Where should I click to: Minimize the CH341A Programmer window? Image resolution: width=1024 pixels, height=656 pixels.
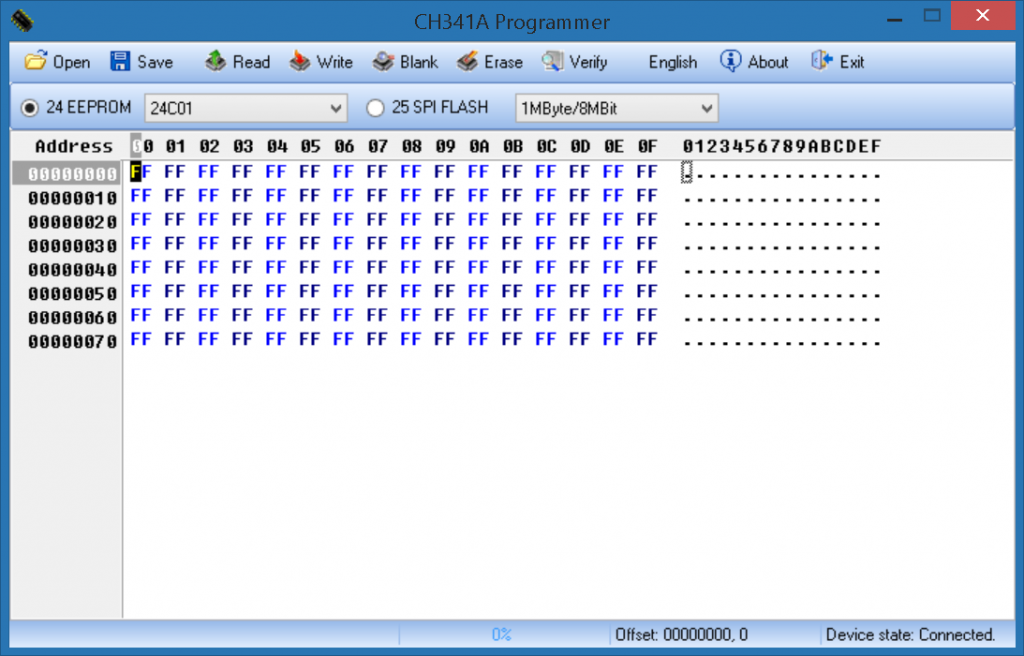[895, 18]
